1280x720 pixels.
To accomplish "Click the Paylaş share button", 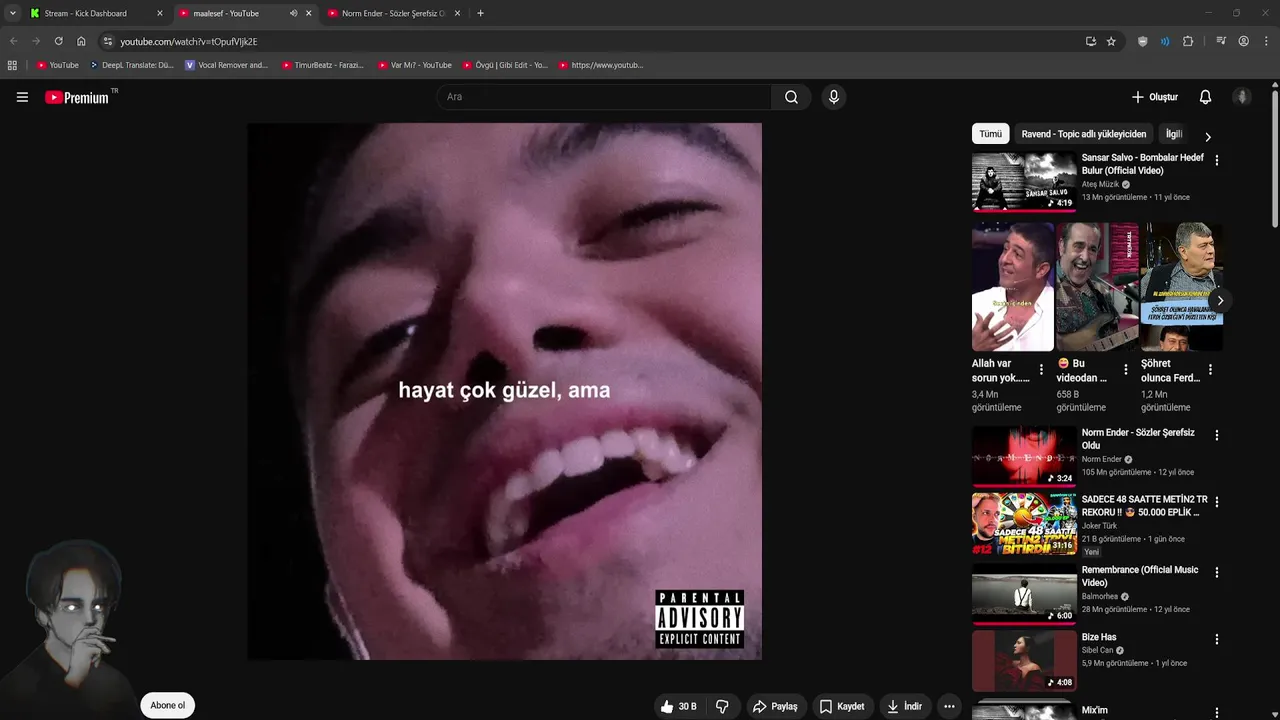I will pyautogui.click(x=775, y=706).
